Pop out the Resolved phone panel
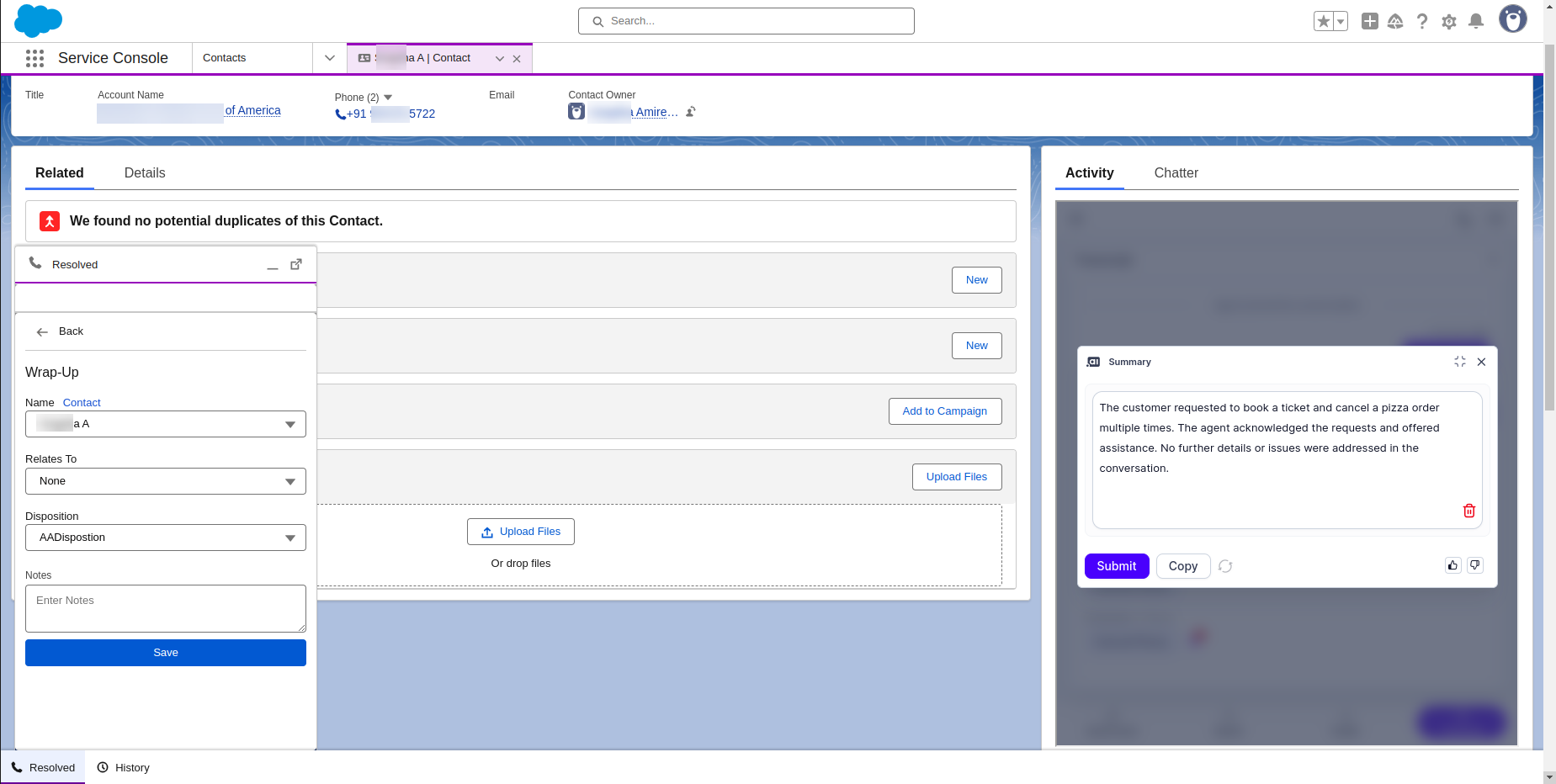Screen dimensions: 1556x784 click(296, 264)
